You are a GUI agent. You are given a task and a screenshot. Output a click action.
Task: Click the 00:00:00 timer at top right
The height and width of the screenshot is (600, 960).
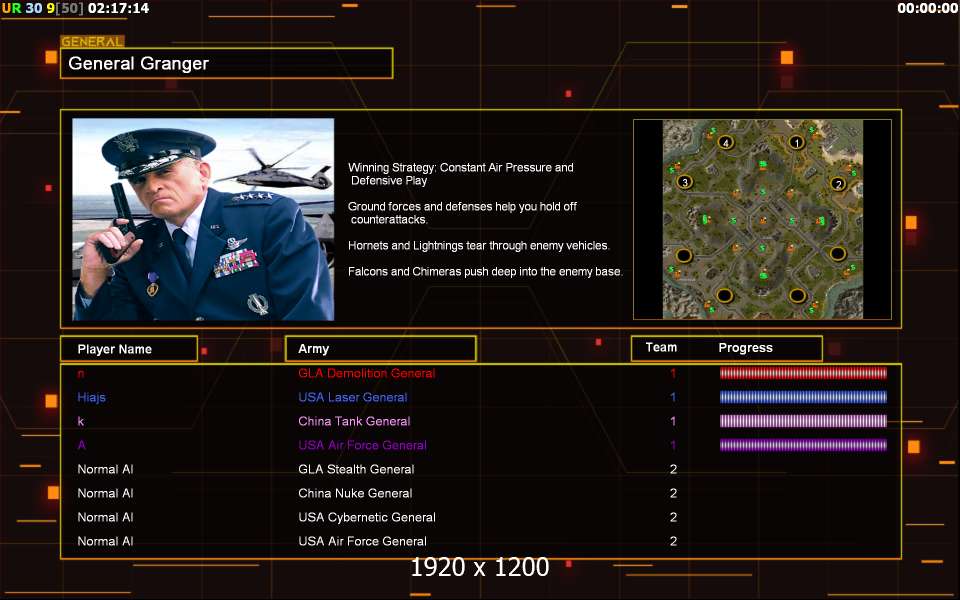[x=928, y=8]
